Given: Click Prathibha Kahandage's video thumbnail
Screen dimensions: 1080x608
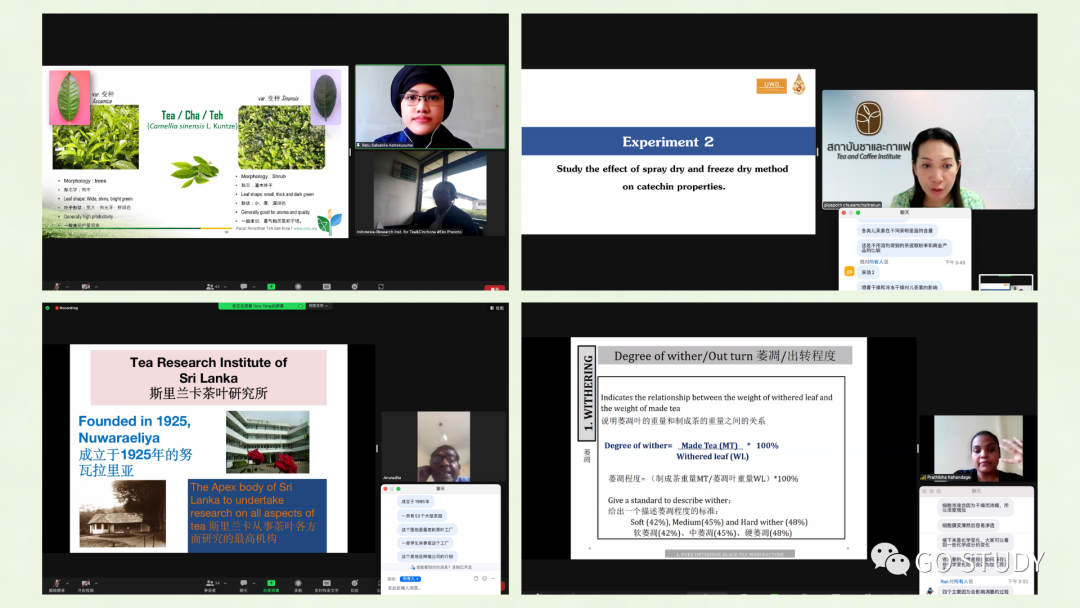Looking at the screenshot, I should (977, 448).
